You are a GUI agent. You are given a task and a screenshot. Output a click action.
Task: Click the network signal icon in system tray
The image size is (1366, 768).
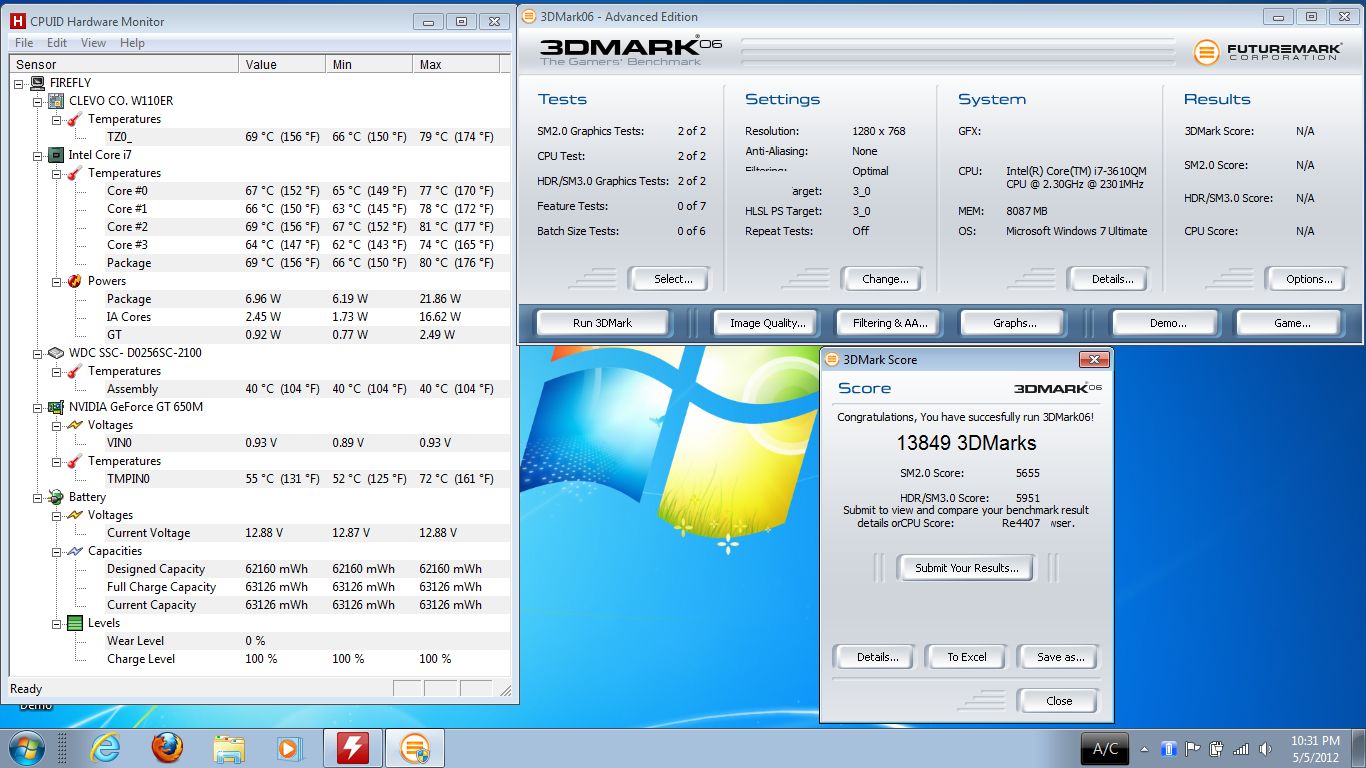point(1241,749)
